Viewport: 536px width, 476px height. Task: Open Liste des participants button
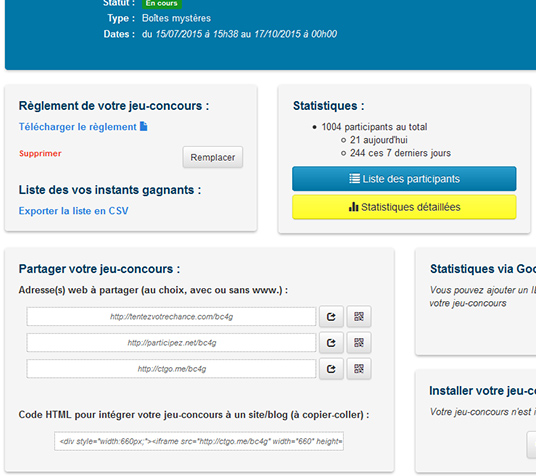[404, 179]
